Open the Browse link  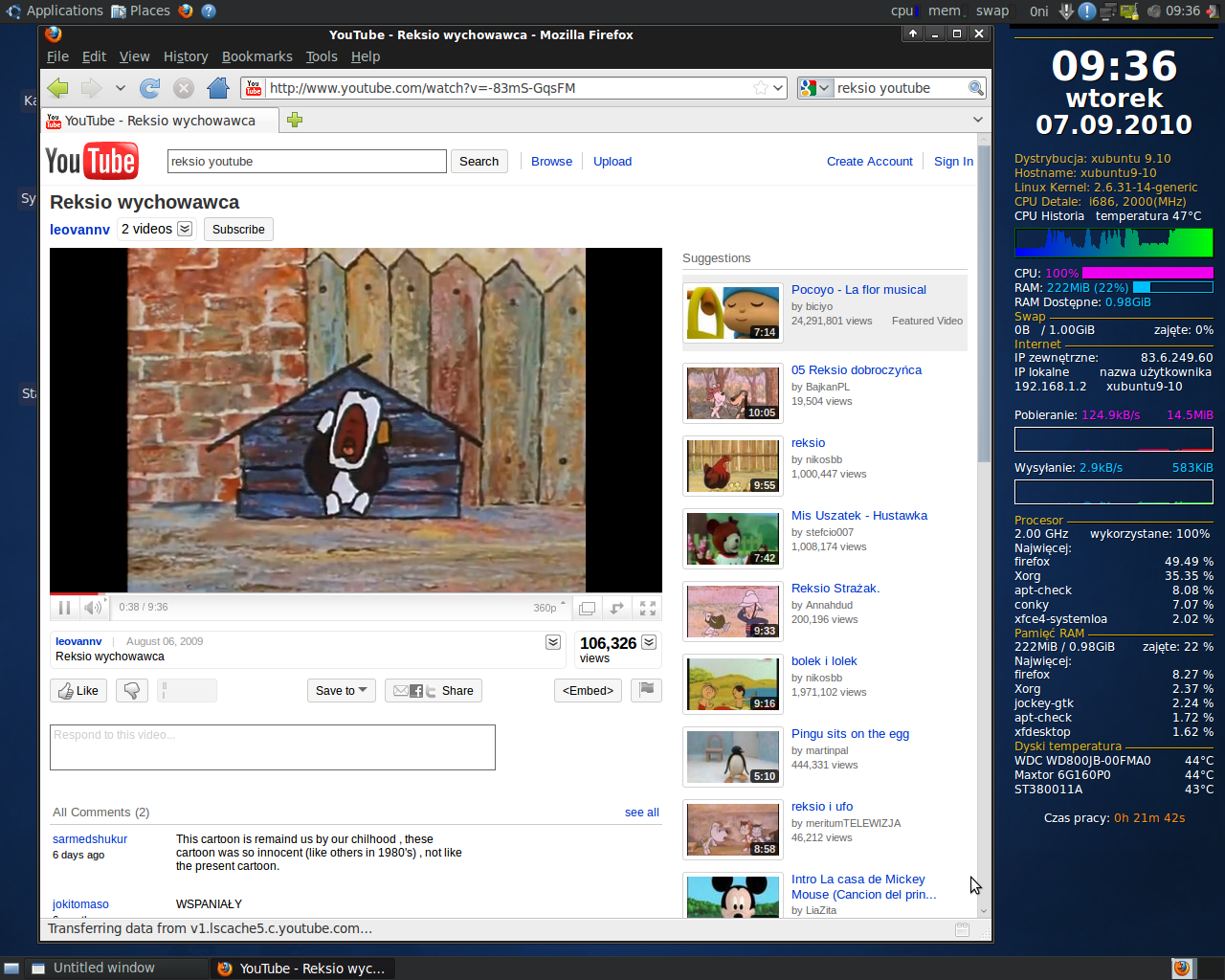552,161
